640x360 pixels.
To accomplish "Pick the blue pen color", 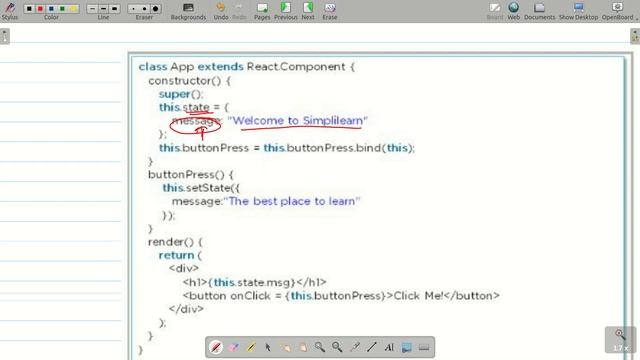I will (x=51, y=9).
